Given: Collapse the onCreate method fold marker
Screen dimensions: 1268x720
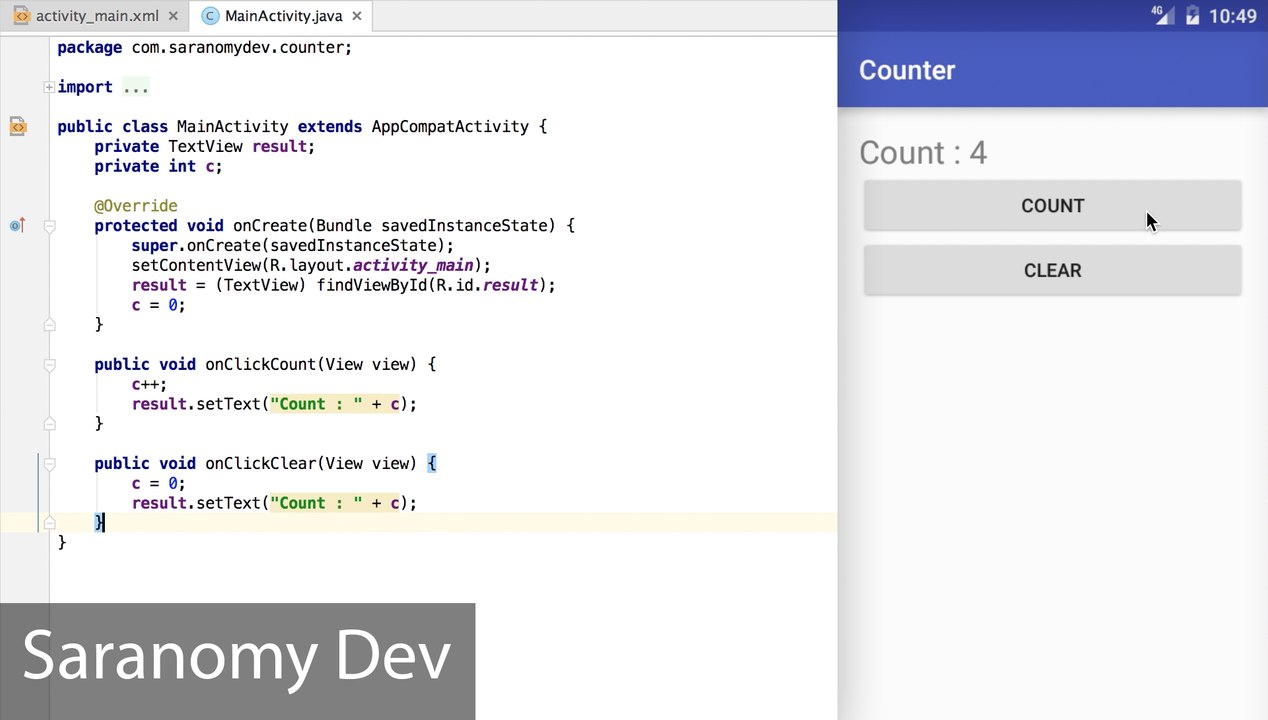Looking at the screenshot, I should tap(49, 226).
